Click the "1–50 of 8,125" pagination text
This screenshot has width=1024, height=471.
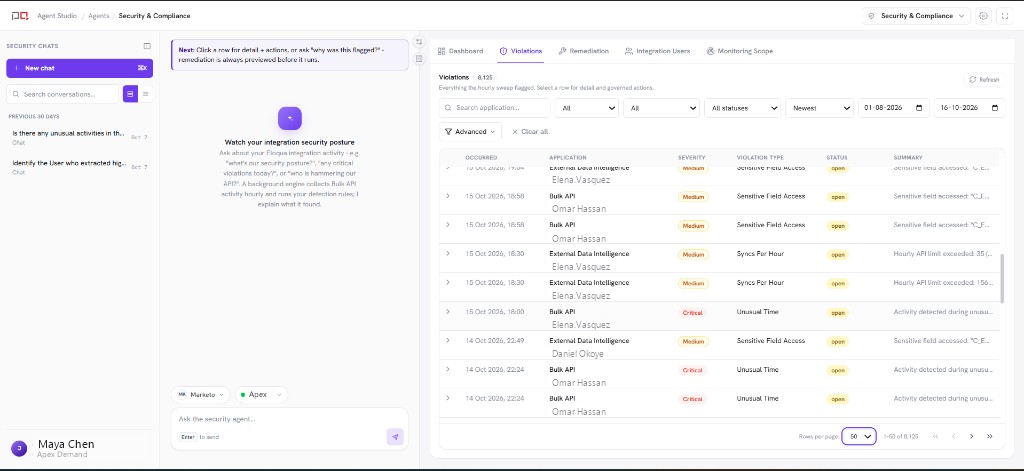[x=901, y=436]
